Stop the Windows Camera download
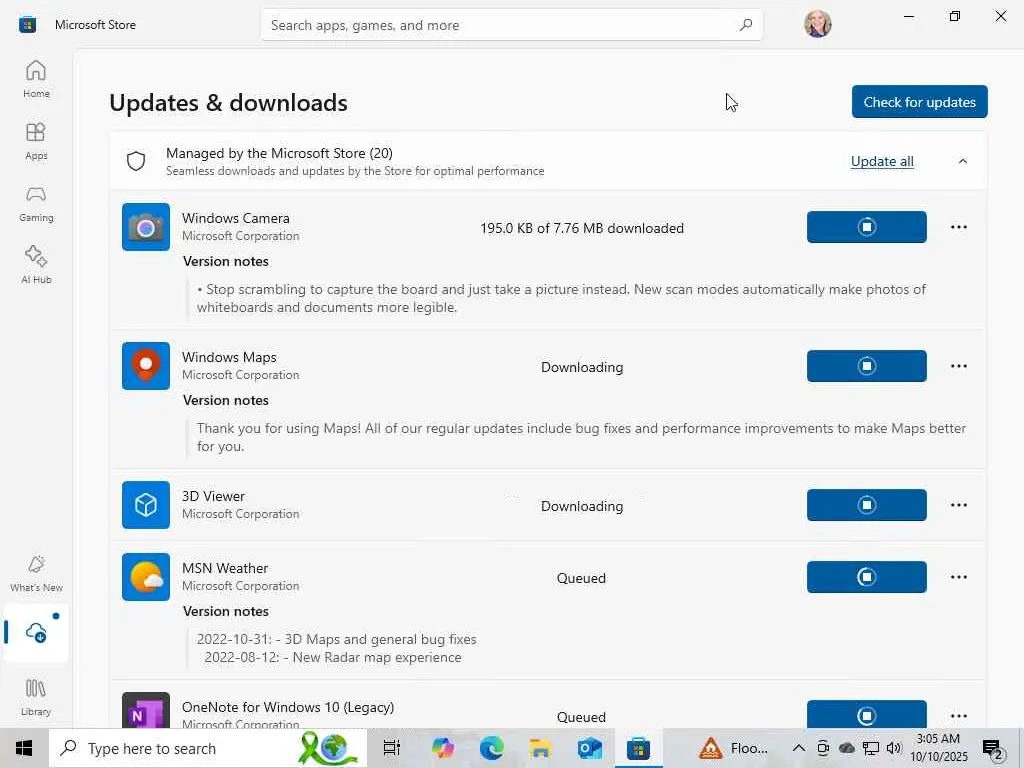The image size is (1024, 768). click(x=867, y=227)
